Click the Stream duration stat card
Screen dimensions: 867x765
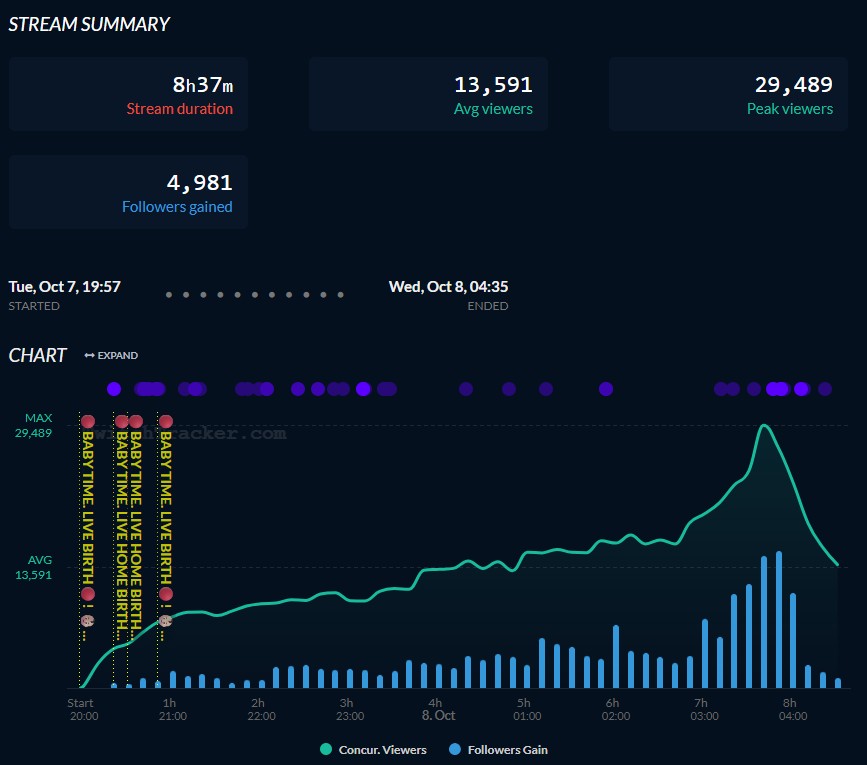click(x=128, y=94)
